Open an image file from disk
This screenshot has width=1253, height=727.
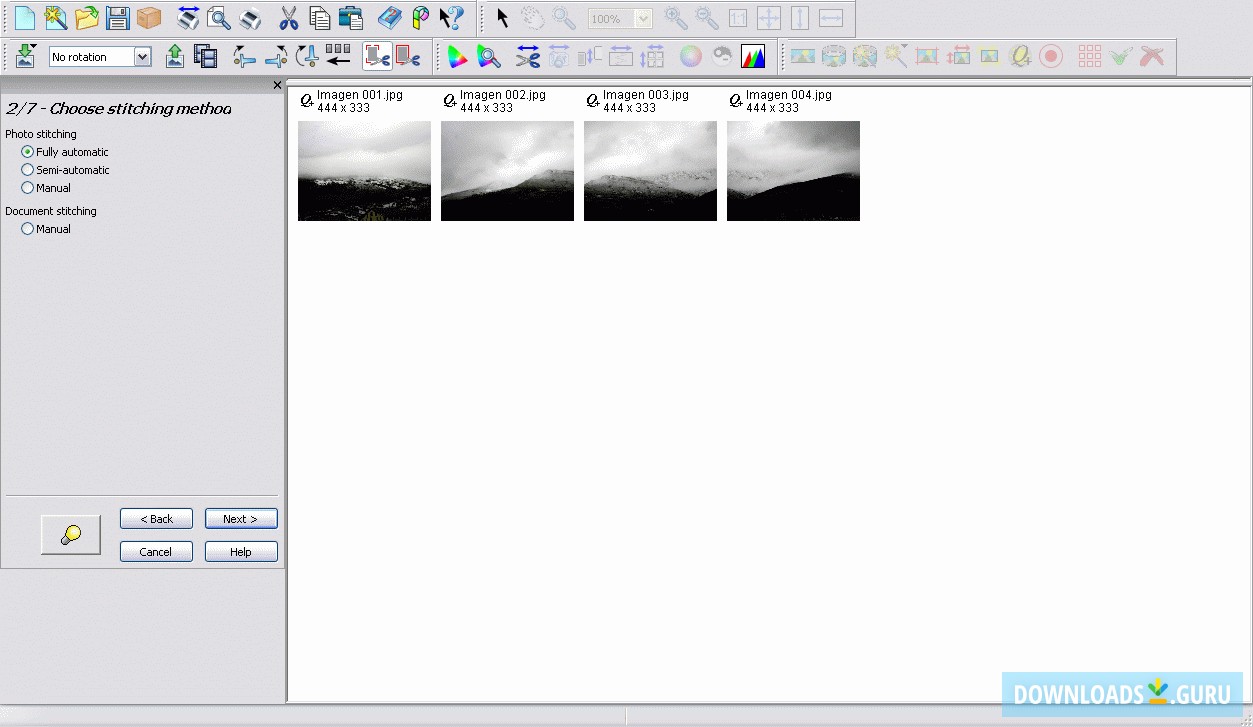[88, 18]
